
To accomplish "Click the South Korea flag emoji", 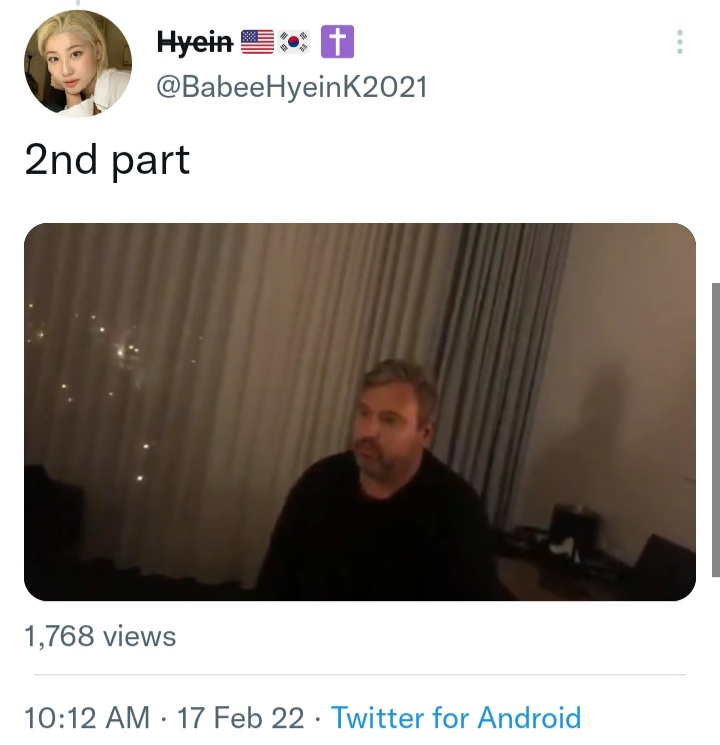I will [294, 42].
